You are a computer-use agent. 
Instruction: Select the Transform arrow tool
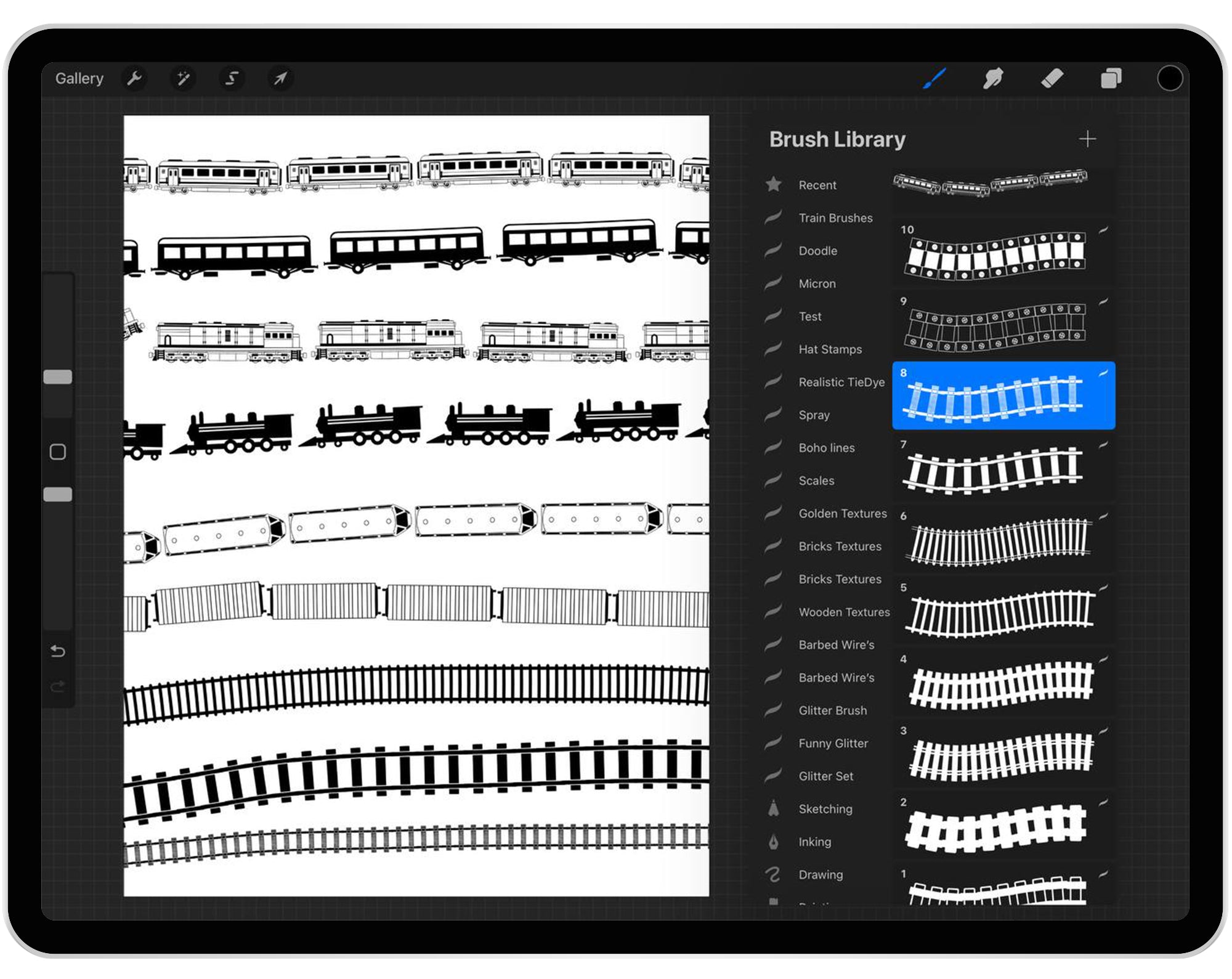pyautogui.click(x=279, y=78)
